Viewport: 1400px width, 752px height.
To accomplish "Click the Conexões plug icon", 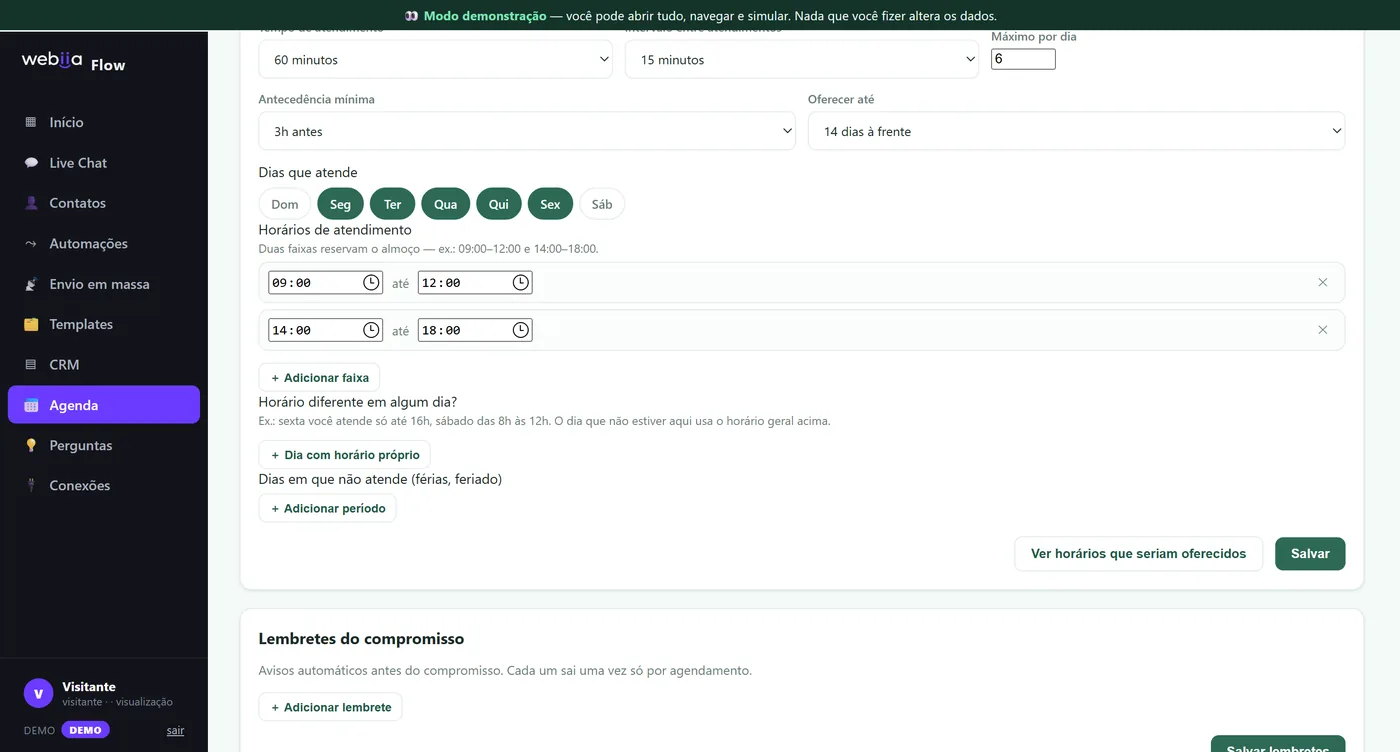I will click(31, 486).
